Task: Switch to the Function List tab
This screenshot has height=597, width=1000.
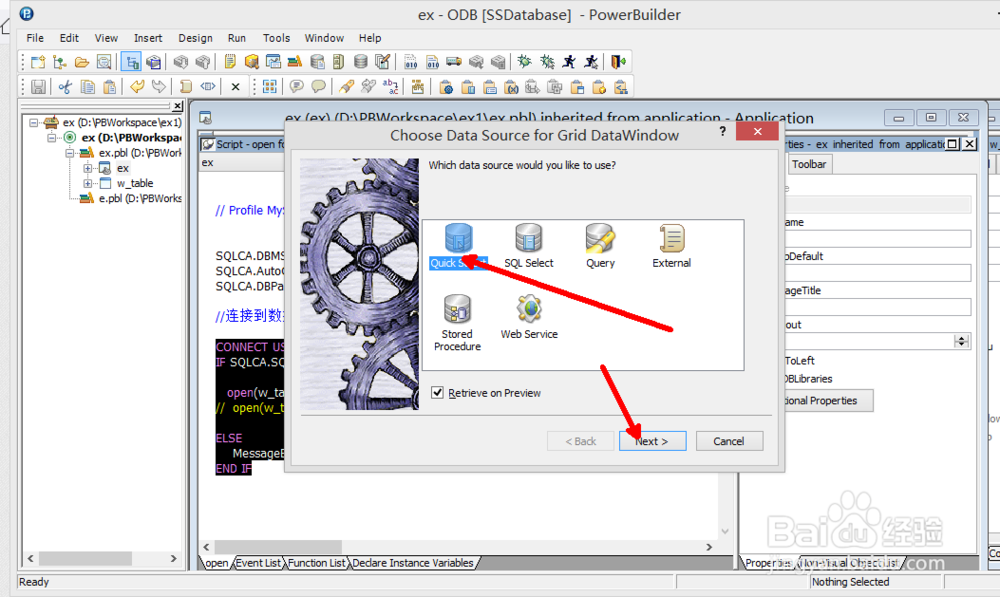Action: point(316,563)
